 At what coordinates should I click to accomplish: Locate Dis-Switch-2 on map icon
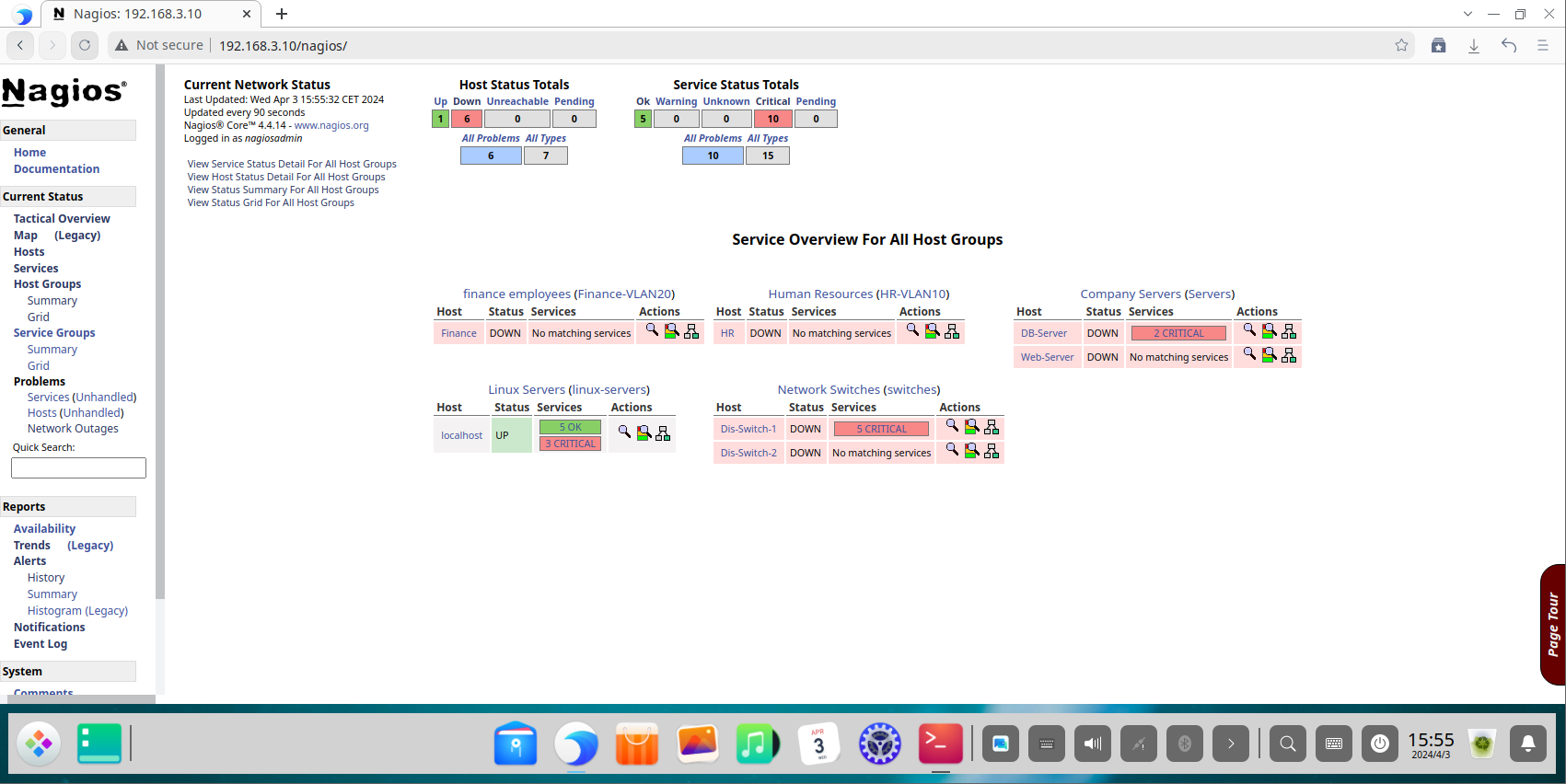point(992,451)
